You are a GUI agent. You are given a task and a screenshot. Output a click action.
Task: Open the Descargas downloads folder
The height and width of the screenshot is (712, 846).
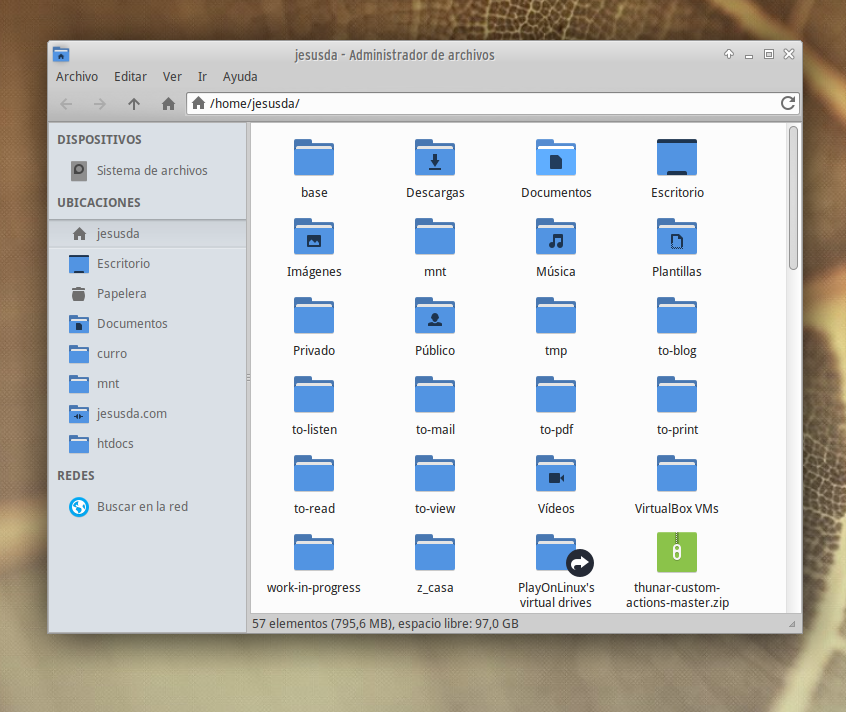[435, 158]
